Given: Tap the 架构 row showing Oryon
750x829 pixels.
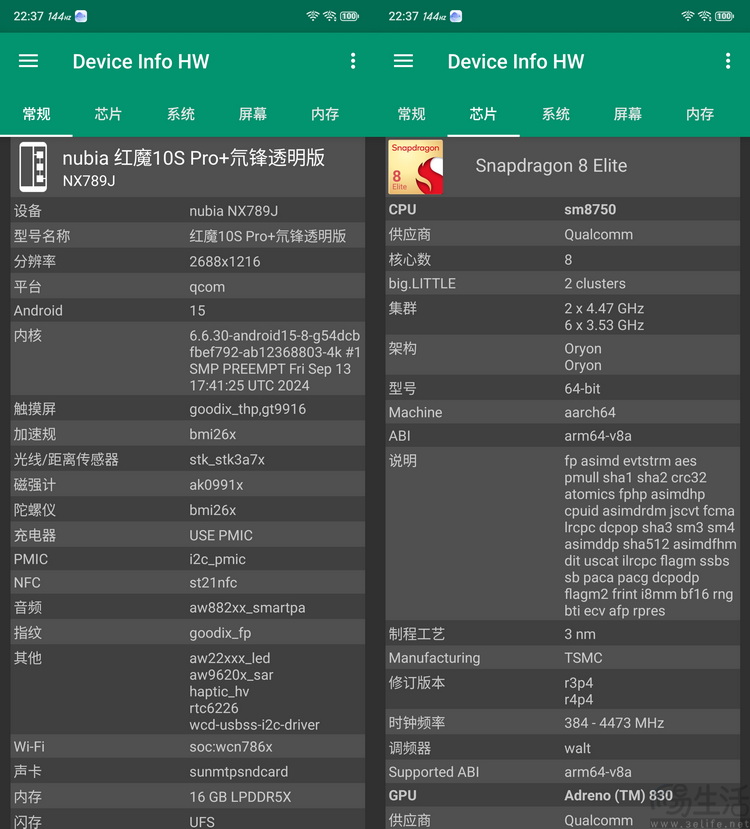Looking at the screenshot, I should pyautogui.click(x=562, y=357).
